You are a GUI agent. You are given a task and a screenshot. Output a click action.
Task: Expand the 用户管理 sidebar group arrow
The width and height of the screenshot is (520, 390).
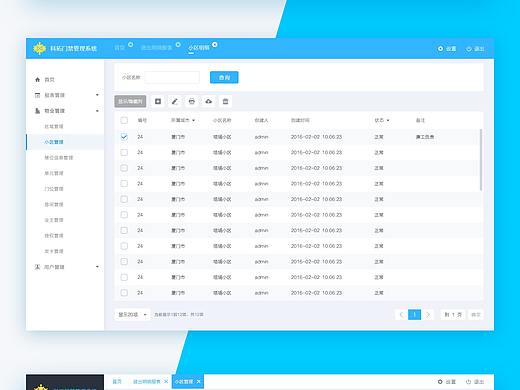(97, 267)
